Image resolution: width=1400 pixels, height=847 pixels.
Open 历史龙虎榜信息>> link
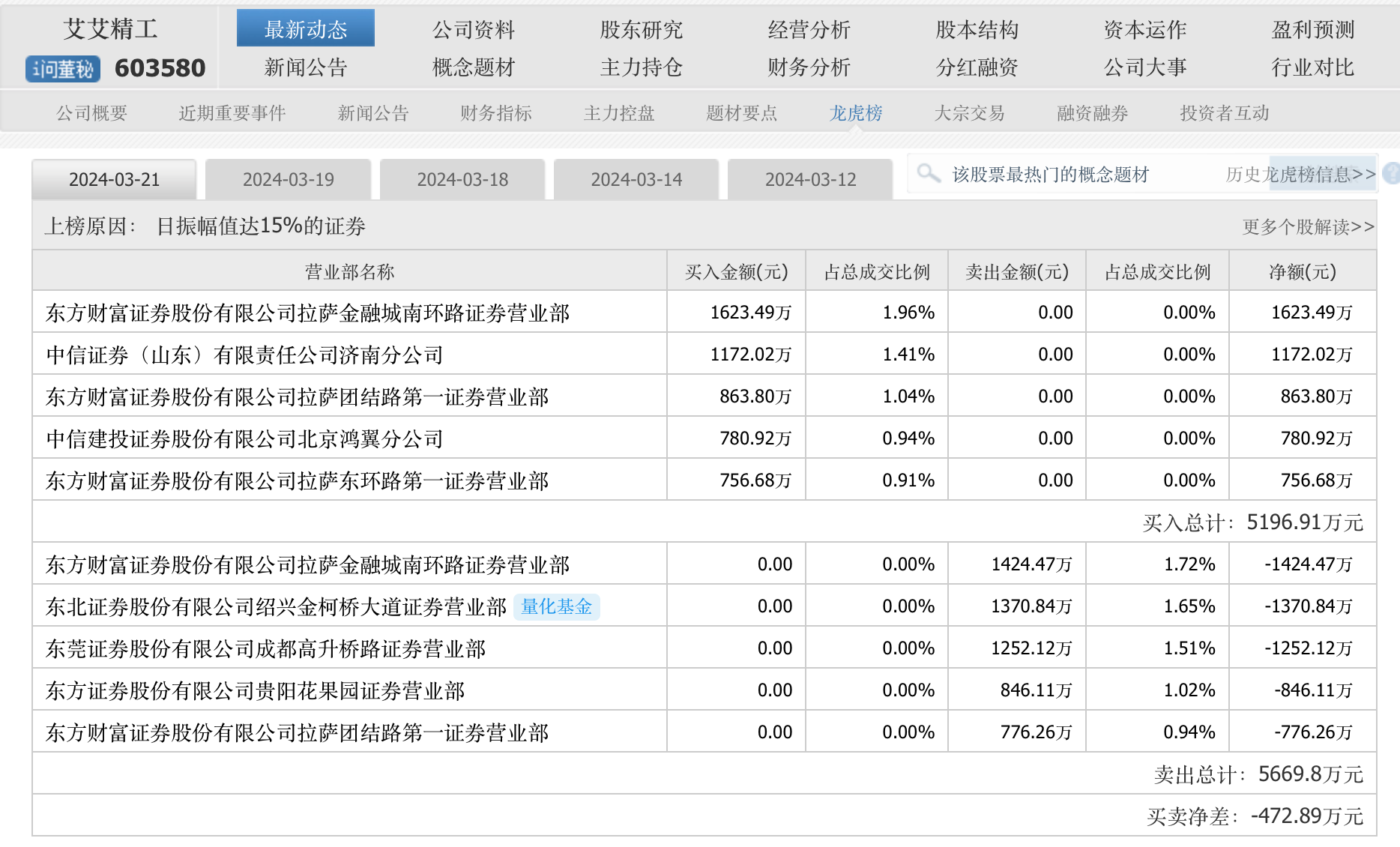1301,175
